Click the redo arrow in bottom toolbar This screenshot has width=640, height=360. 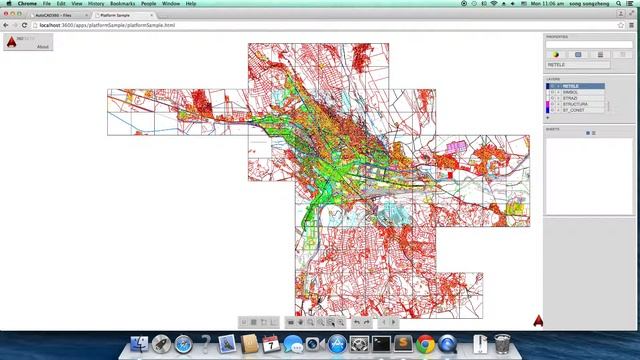click(367, 322)
